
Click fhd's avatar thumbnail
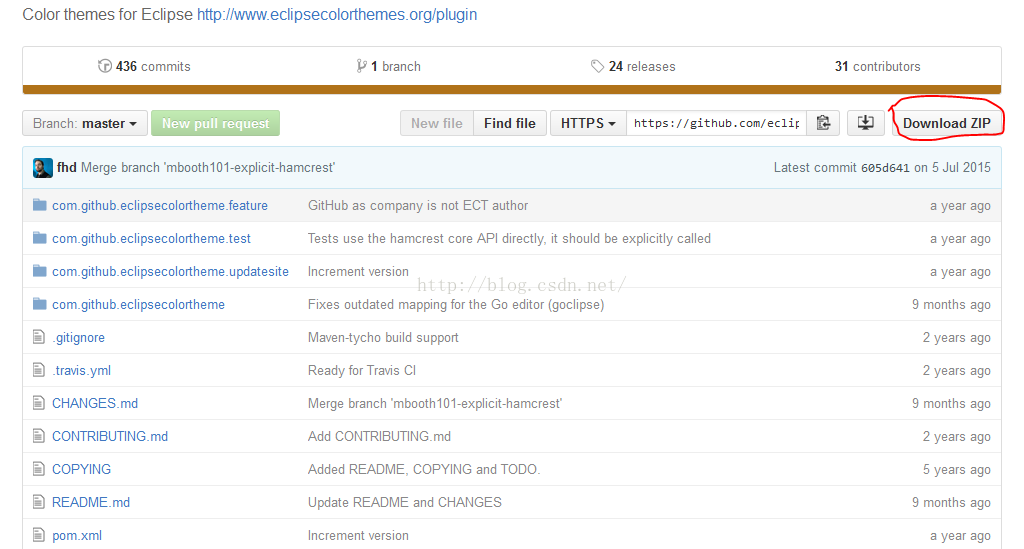[x=42, y=168]
